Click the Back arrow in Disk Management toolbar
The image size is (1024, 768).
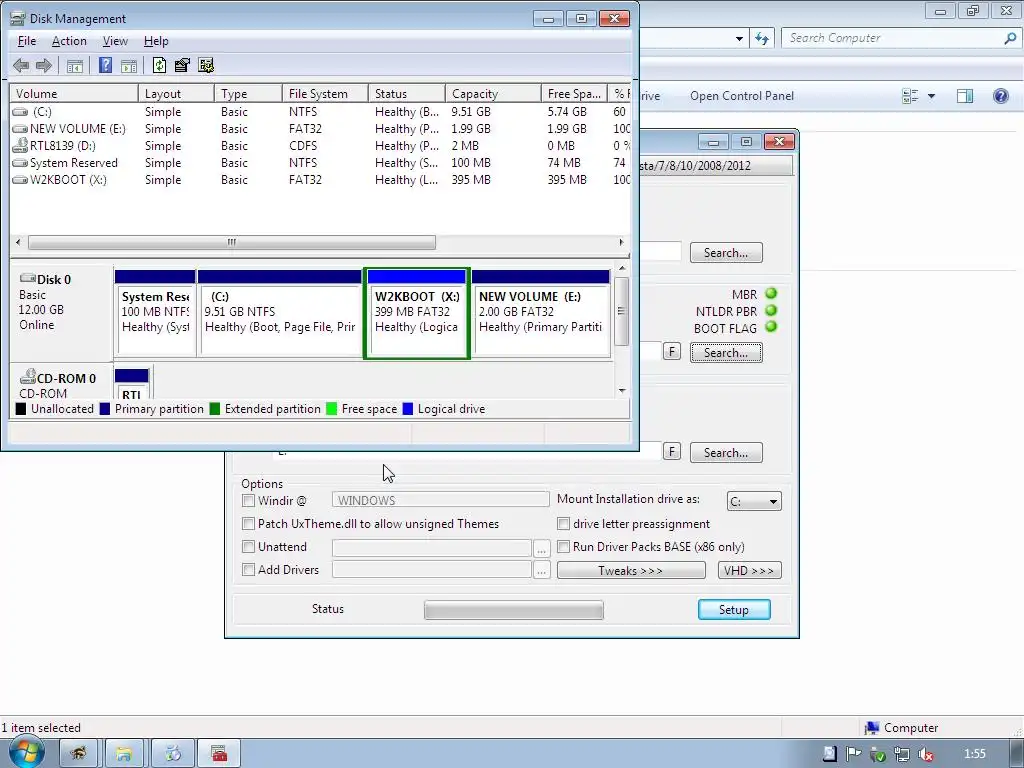21,65
